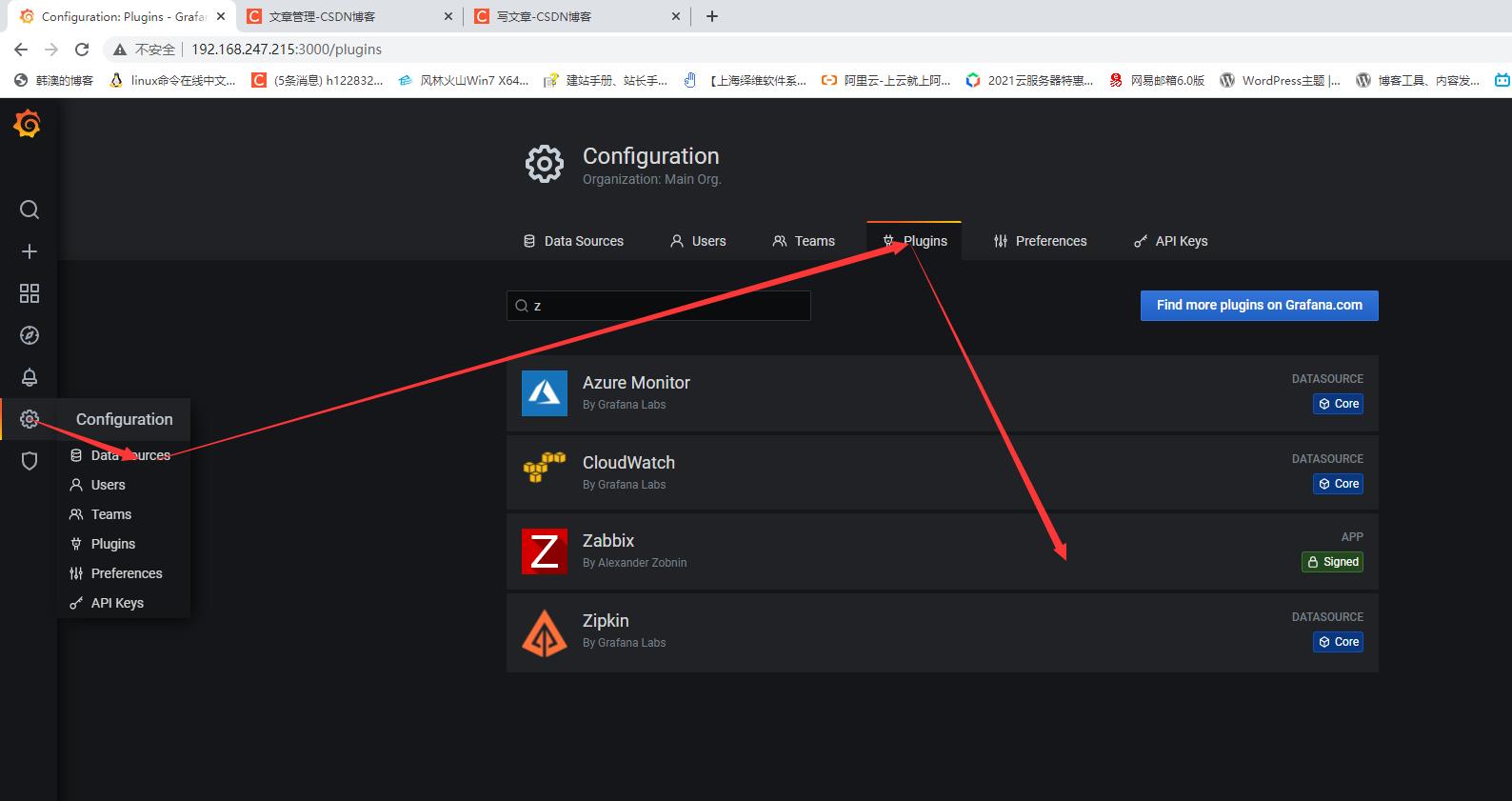Choose Plugins in Configuration flyout menu
The width and height of the screenshot is (1512, 801).
[124, 544]
